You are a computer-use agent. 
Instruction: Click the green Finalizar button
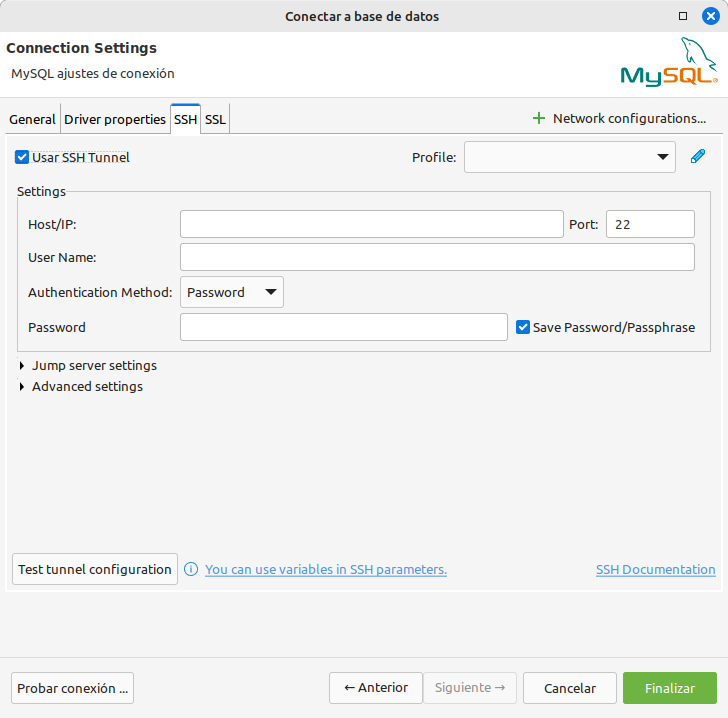tap(669, 688)
